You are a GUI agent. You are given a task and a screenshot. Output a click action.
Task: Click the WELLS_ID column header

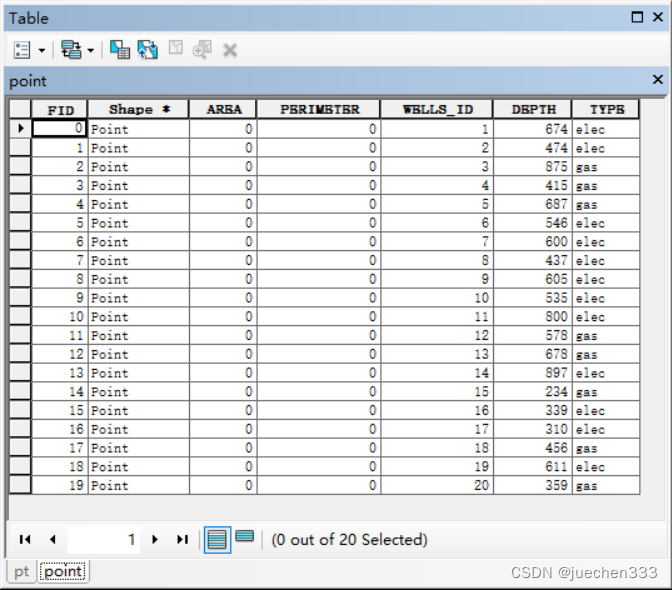[437, 110]
